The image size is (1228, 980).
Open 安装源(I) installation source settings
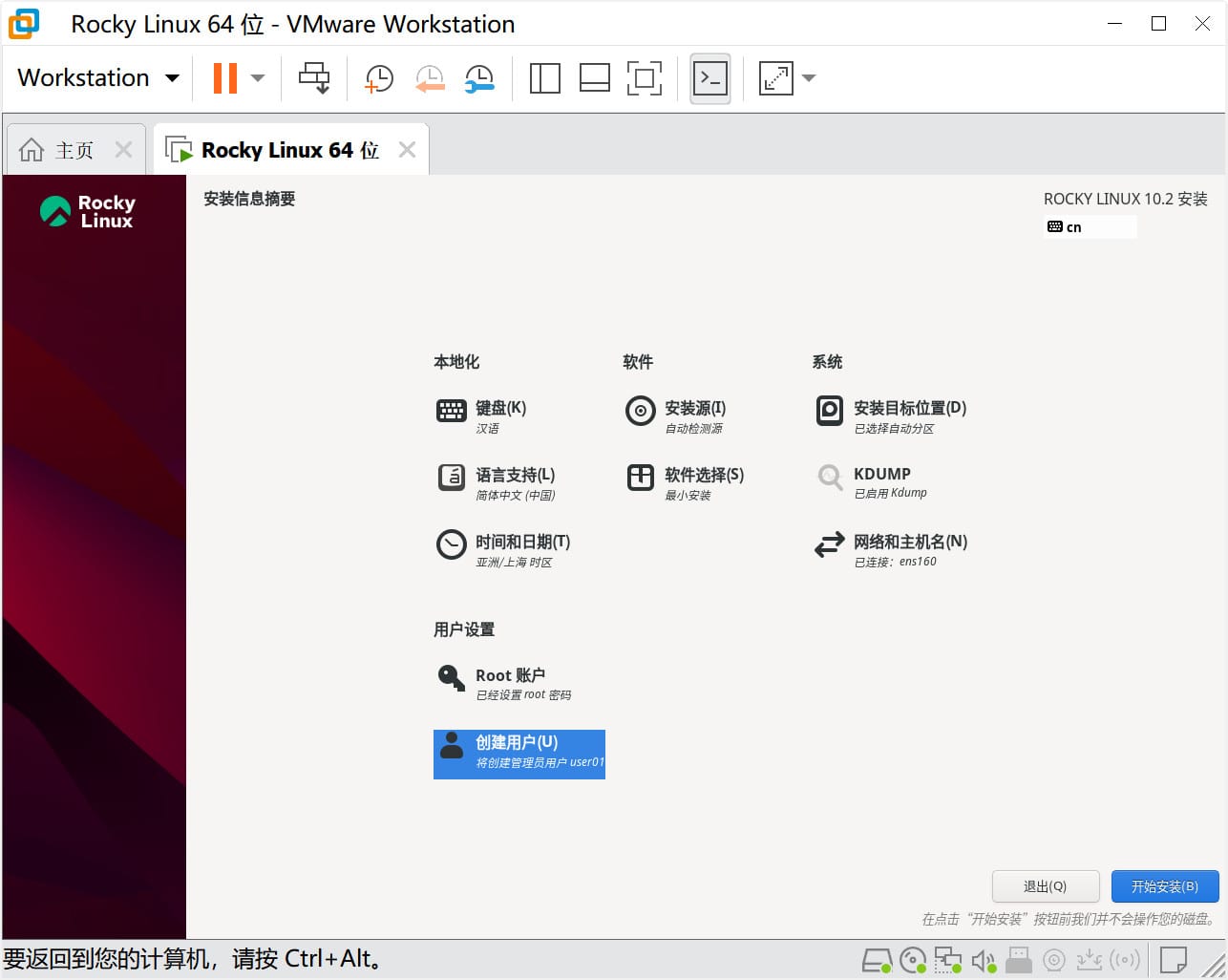(x=676, y=415)
